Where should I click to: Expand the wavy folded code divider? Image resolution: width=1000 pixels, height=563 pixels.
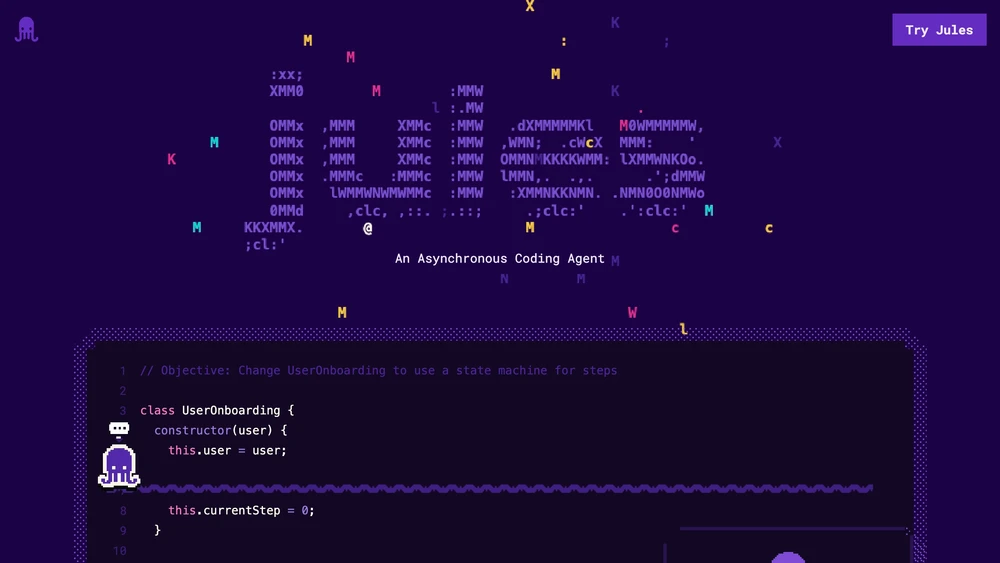click(506, 488)
